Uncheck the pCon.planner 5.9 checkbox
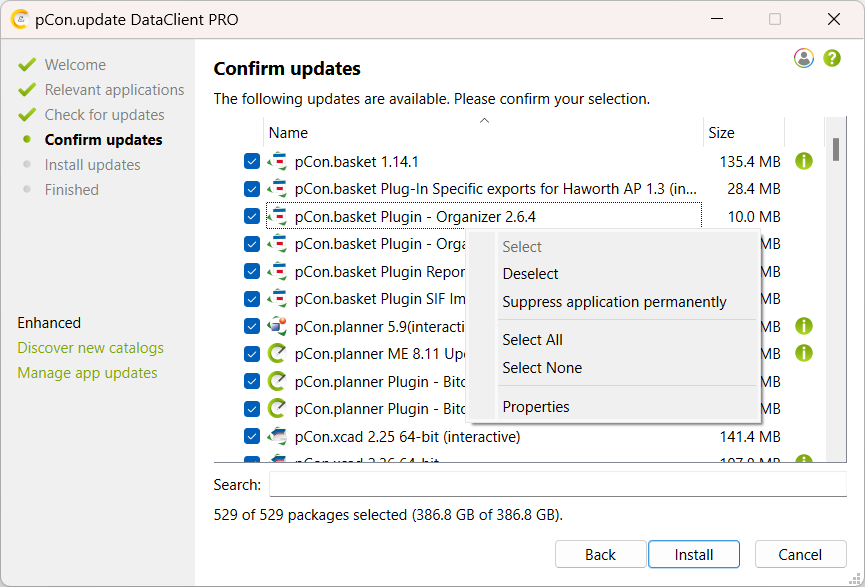865x587 pixels. tap(252, 326)
